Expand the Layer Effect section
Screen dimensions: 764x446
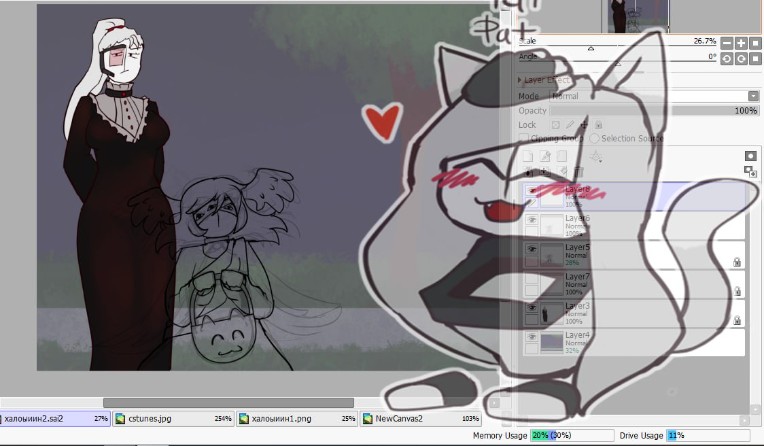click(519, 79)
